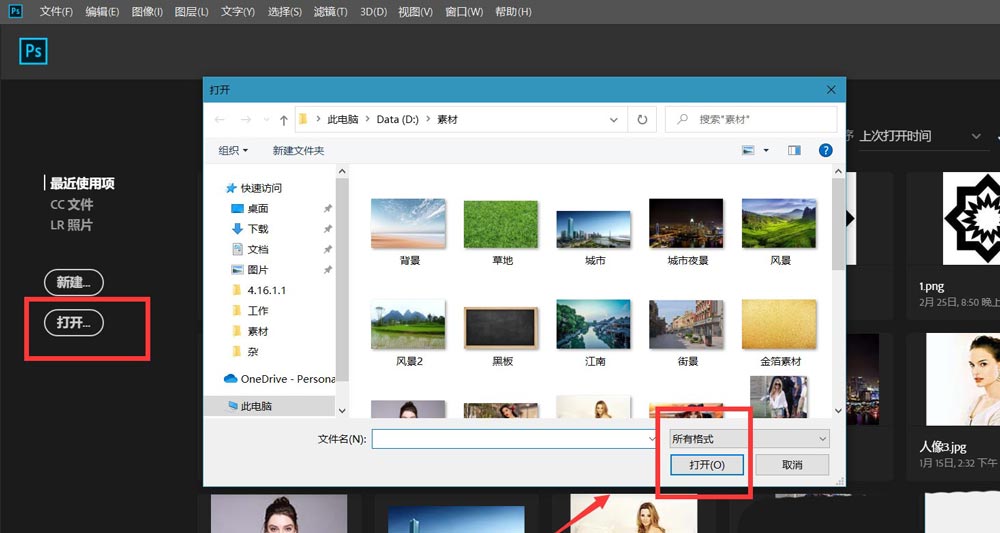Select 图片 in navigation pane
The image size is (1000, 533).
[x=250, y=270]
